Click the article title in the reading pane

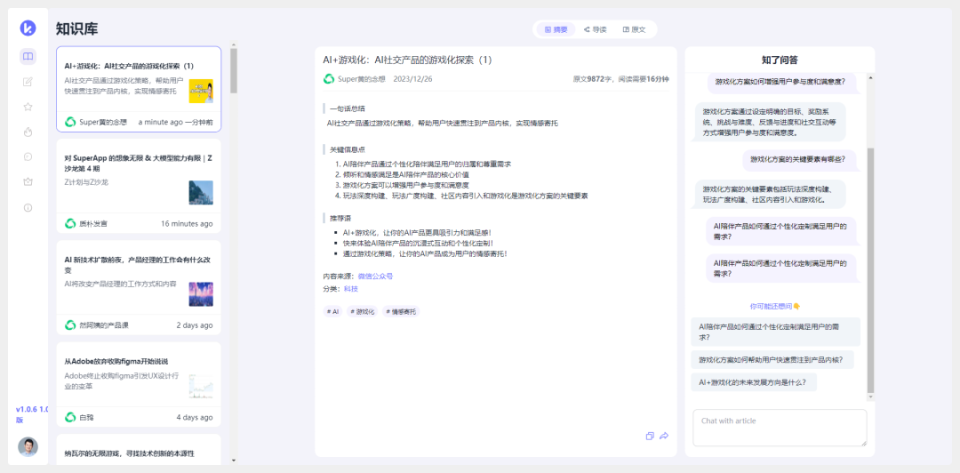pyautogui.click(x=407, y=60)
